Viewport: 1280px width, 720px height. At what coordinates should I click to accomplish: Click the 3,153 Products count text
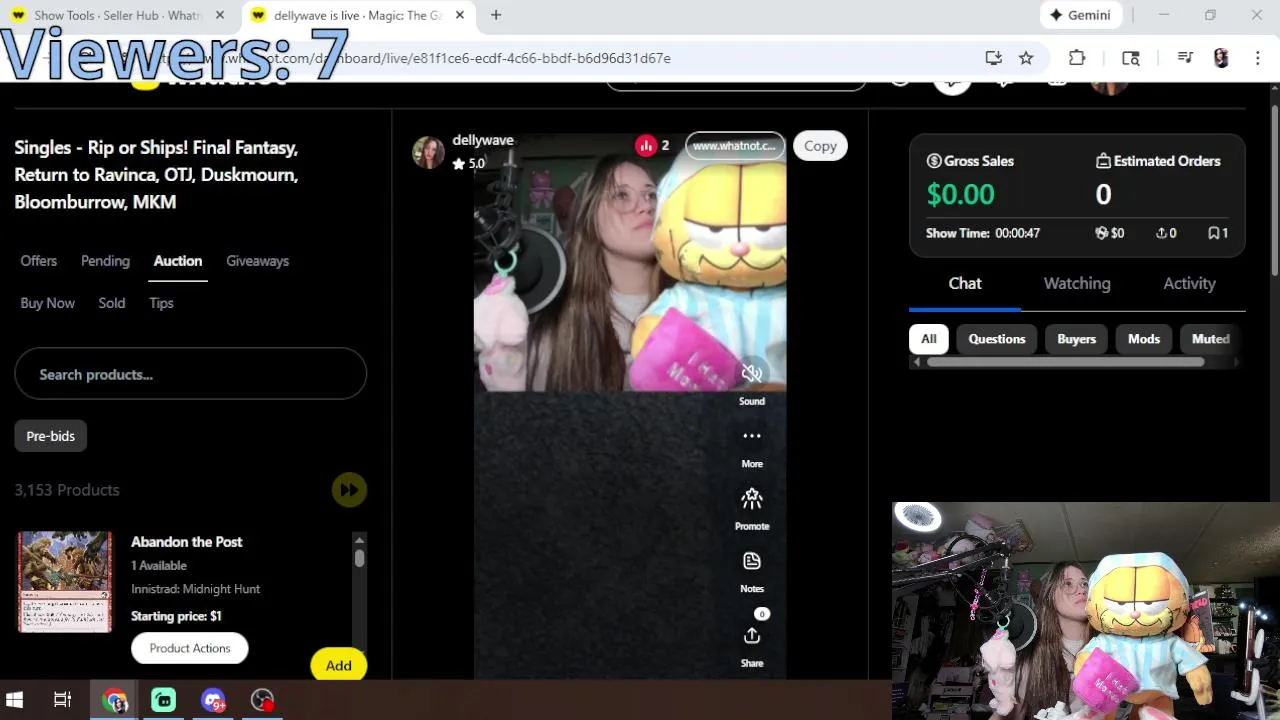(x=67, y=490)
